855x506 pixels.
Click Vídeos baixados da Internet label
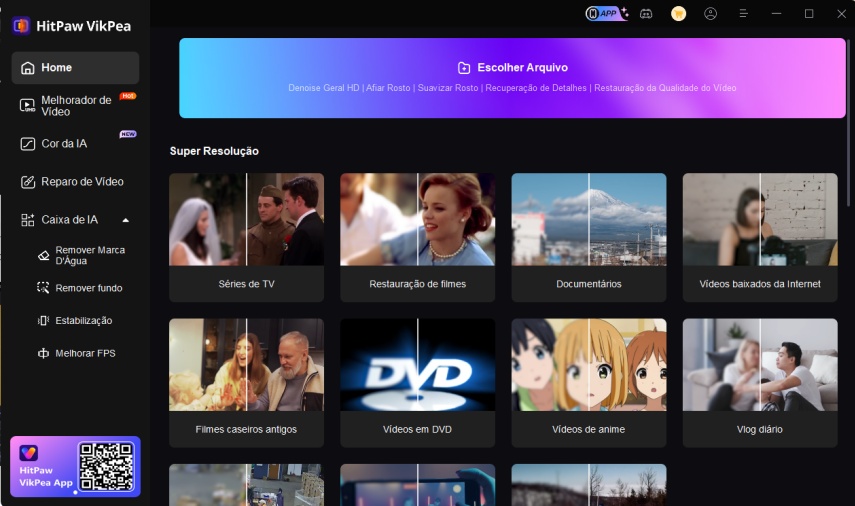[760, 284]
